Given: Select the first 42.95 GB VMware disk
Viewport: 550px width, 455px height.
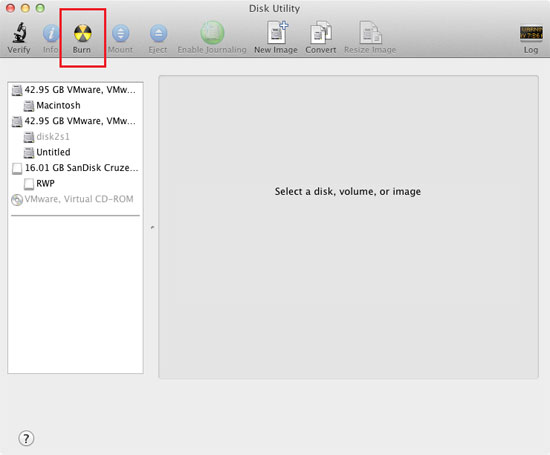Looking at the screenshot, I should [74, 90].
